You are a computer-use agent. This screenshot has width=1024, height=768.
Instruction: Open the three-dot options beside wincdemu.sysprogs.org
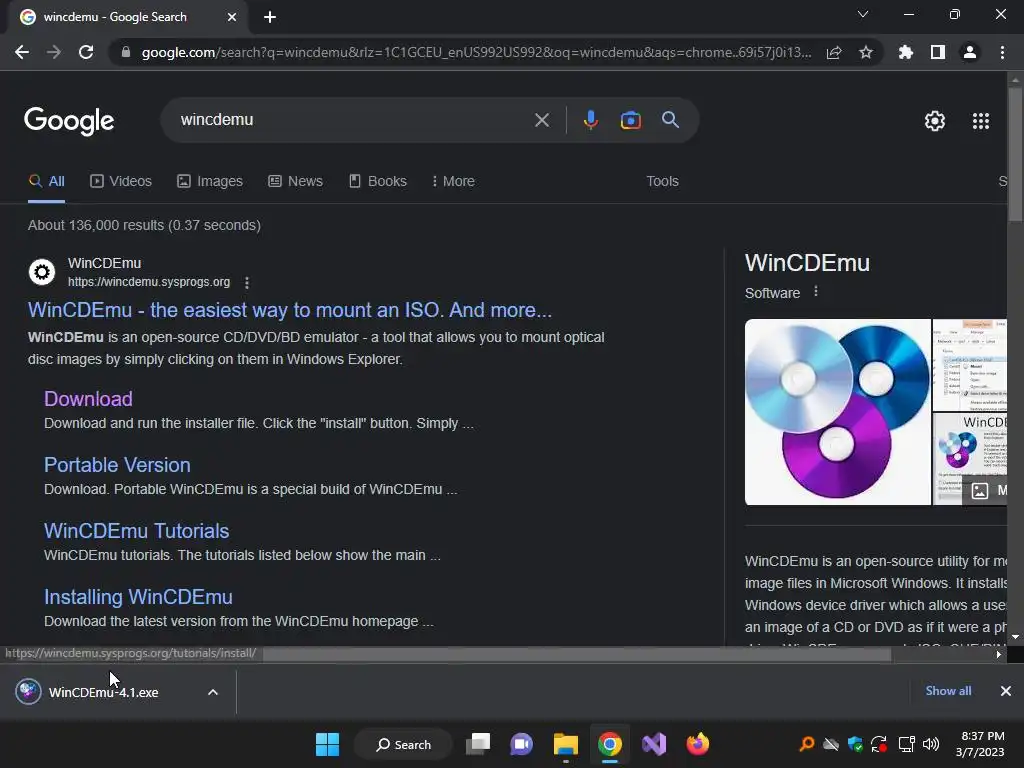(x=247, y=283)
